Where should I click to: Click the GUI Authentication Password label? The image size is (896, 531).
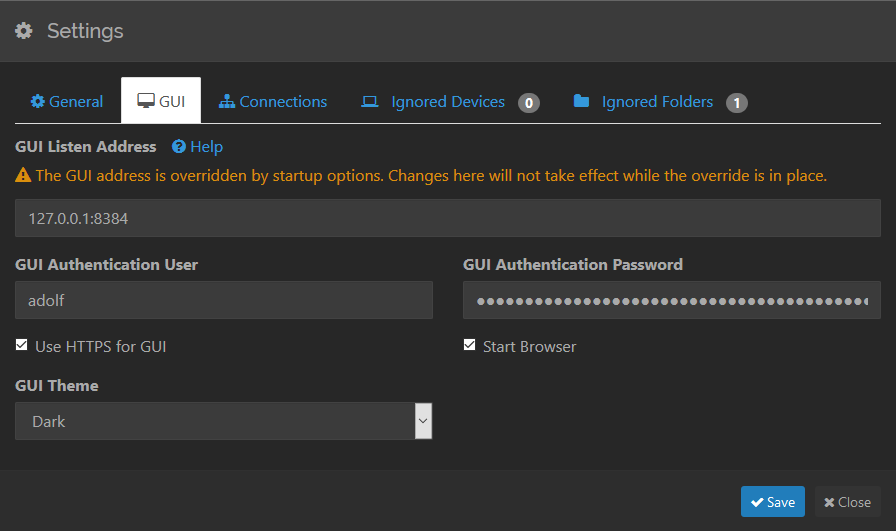(x=573, y=265)
